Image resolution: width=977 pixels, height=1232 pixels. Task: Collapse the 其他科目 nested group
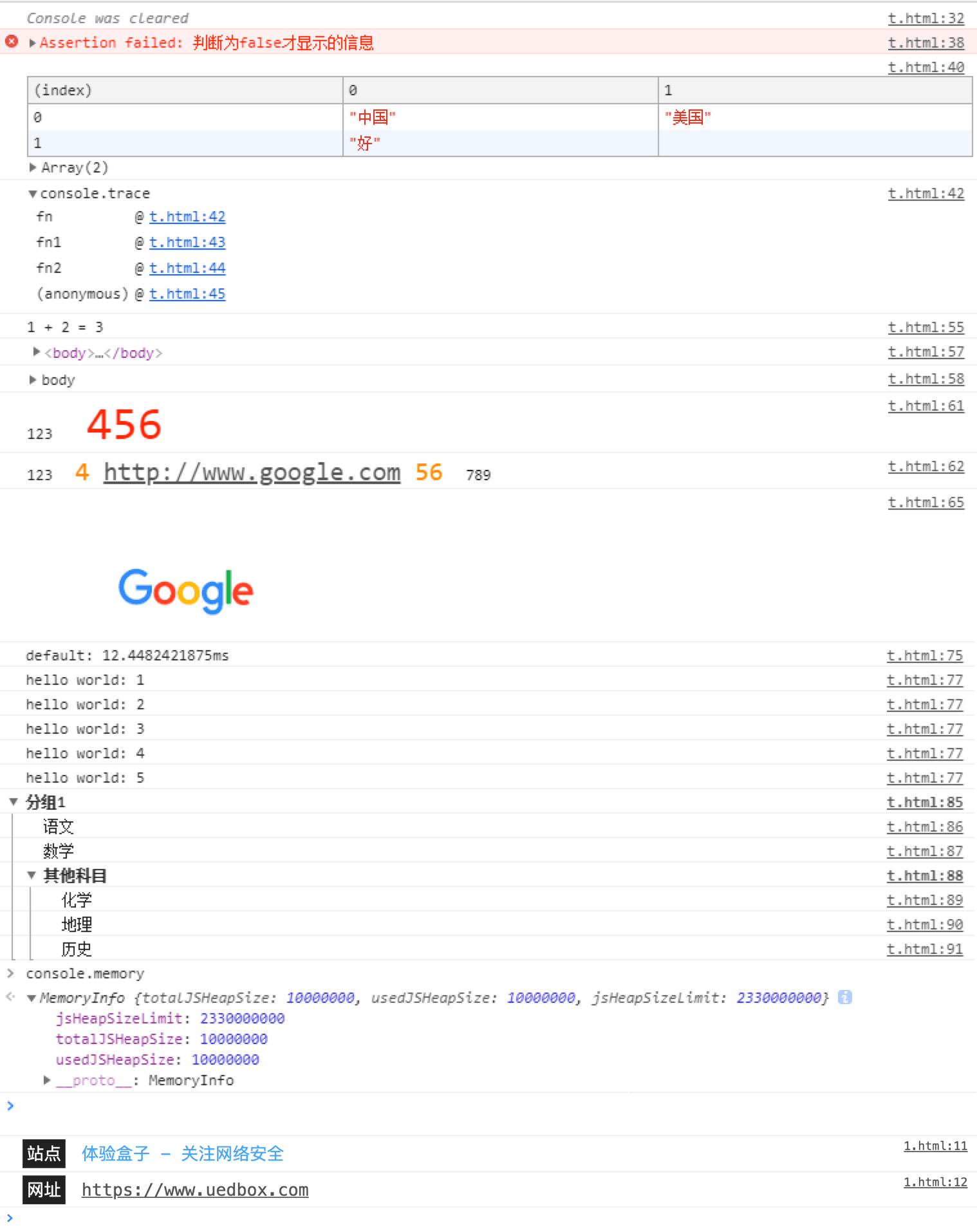[x=32, y=875]
